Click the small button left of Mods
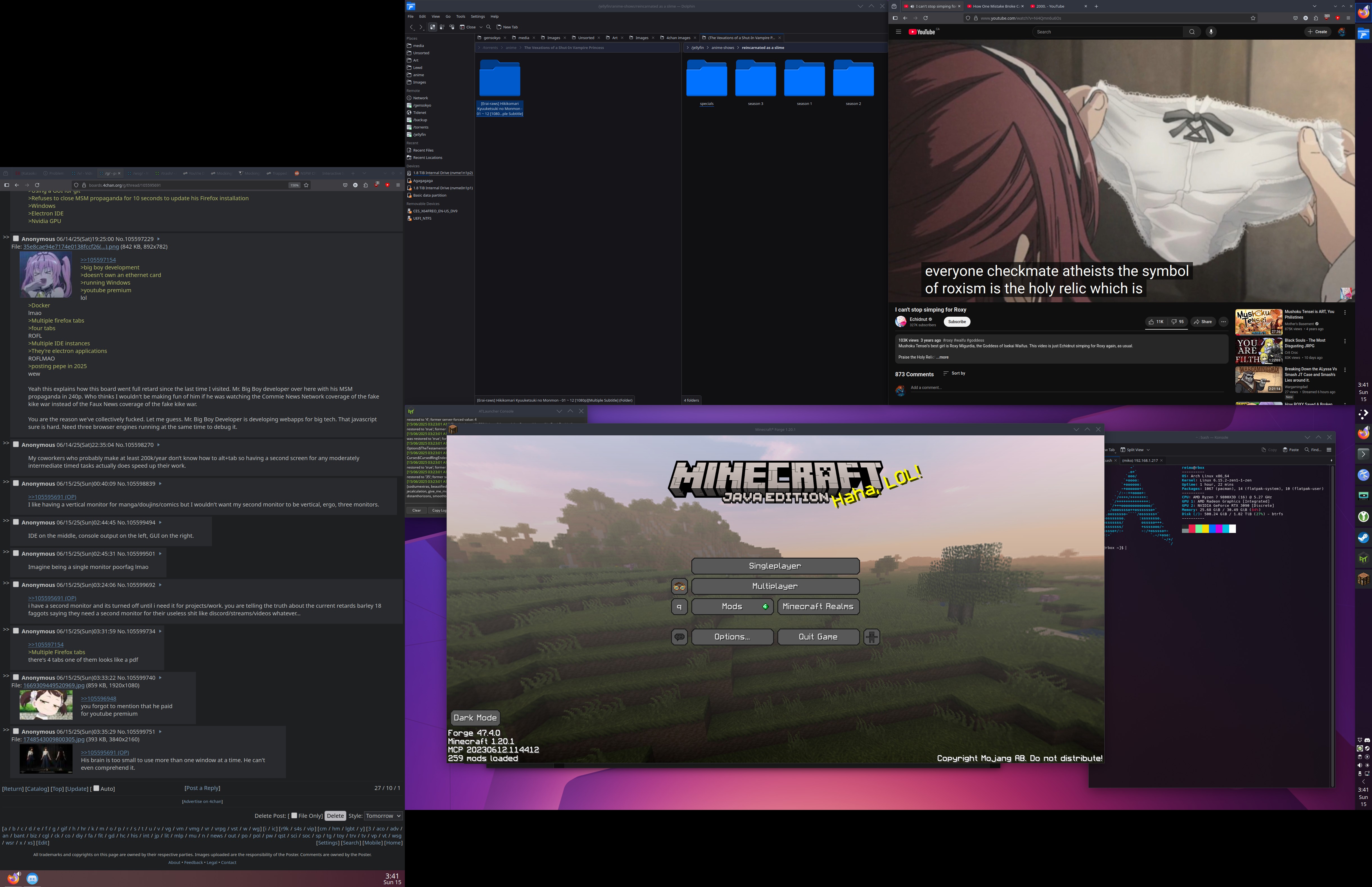 pyautogui.click(x=679, y=607)
